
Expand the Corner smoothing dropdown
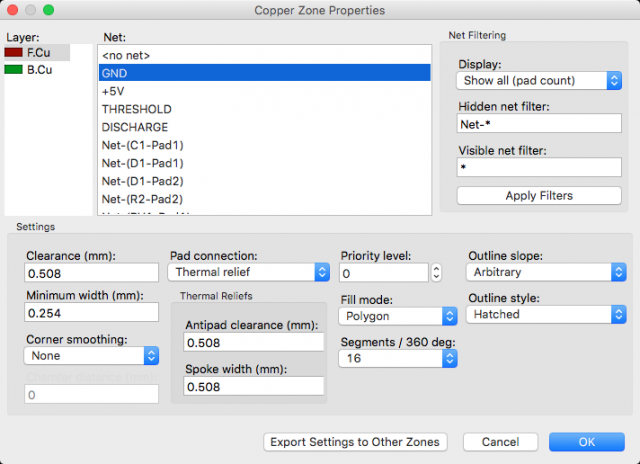click(x=91, y=355)
